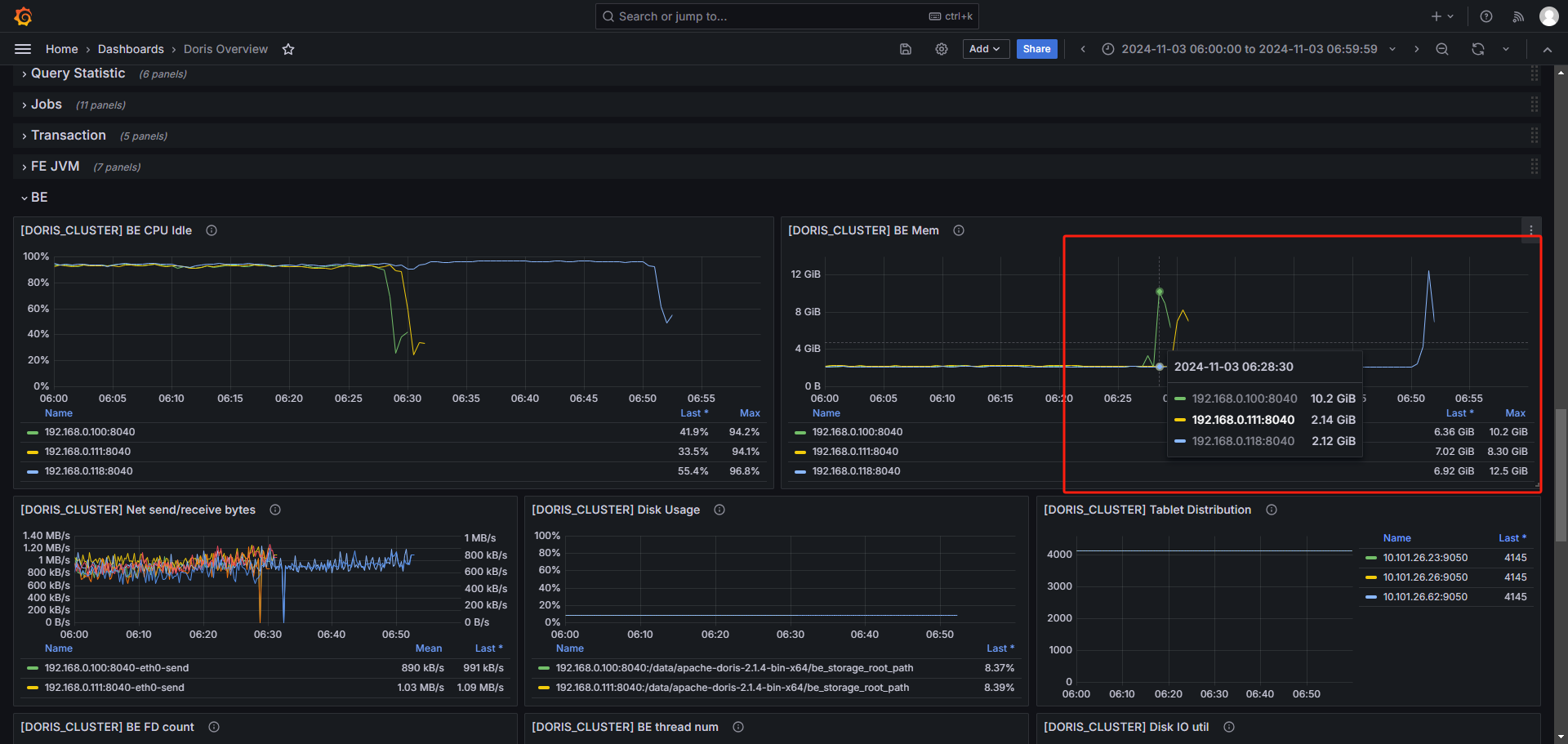Image resolution: width=1568 pixels, height=744 pixels.
Task: Sort Net legend by Mean column
Action: pos(429,648)
